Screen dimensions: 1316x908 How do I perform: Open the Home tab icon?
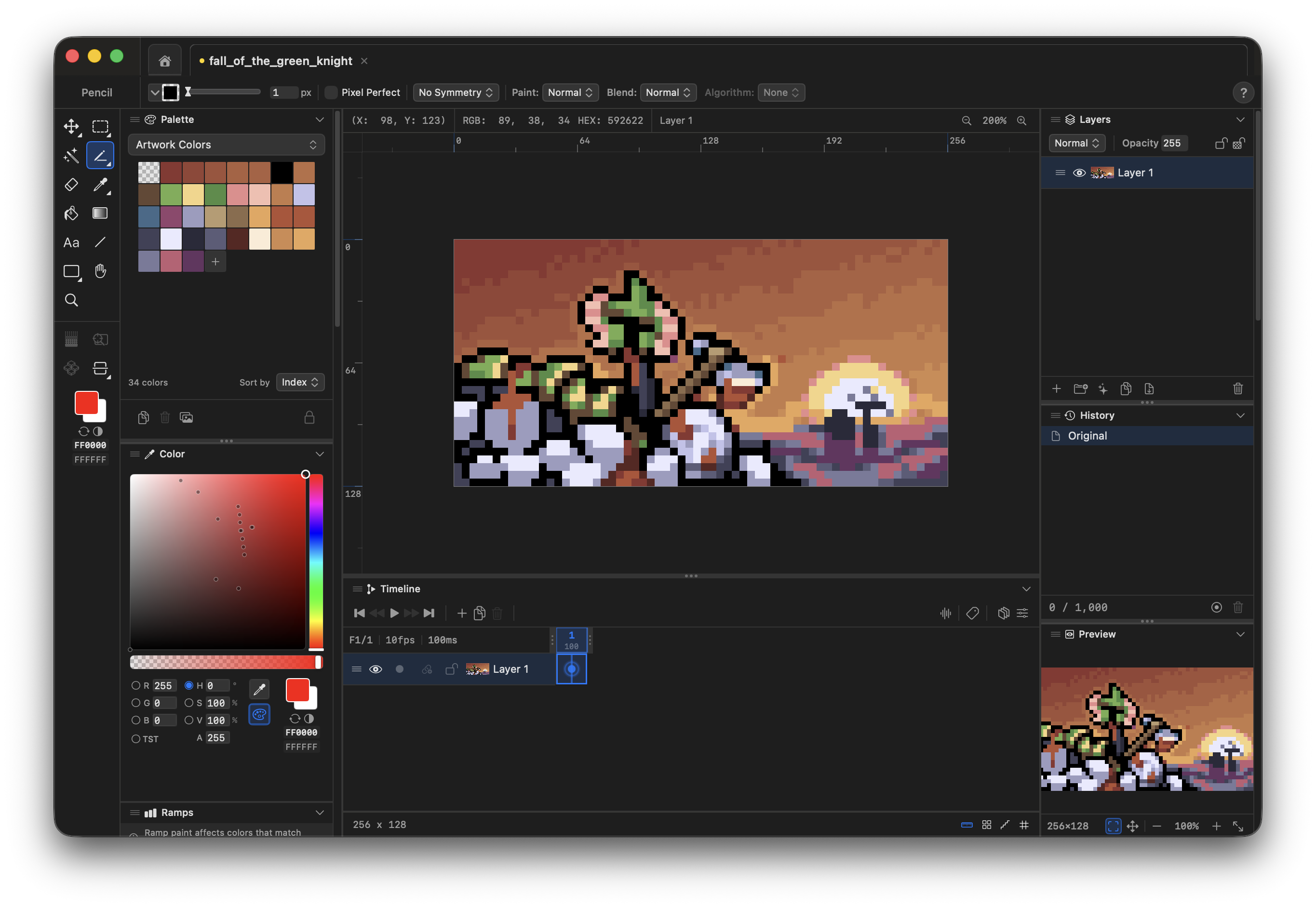(x=165, y=61)
